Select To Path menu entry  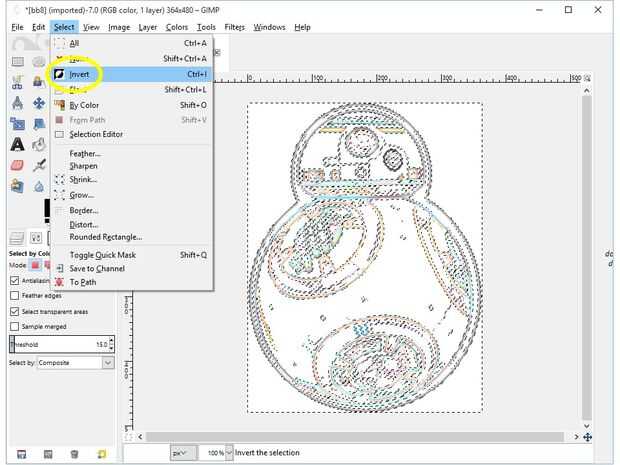[x=132, y=282]
